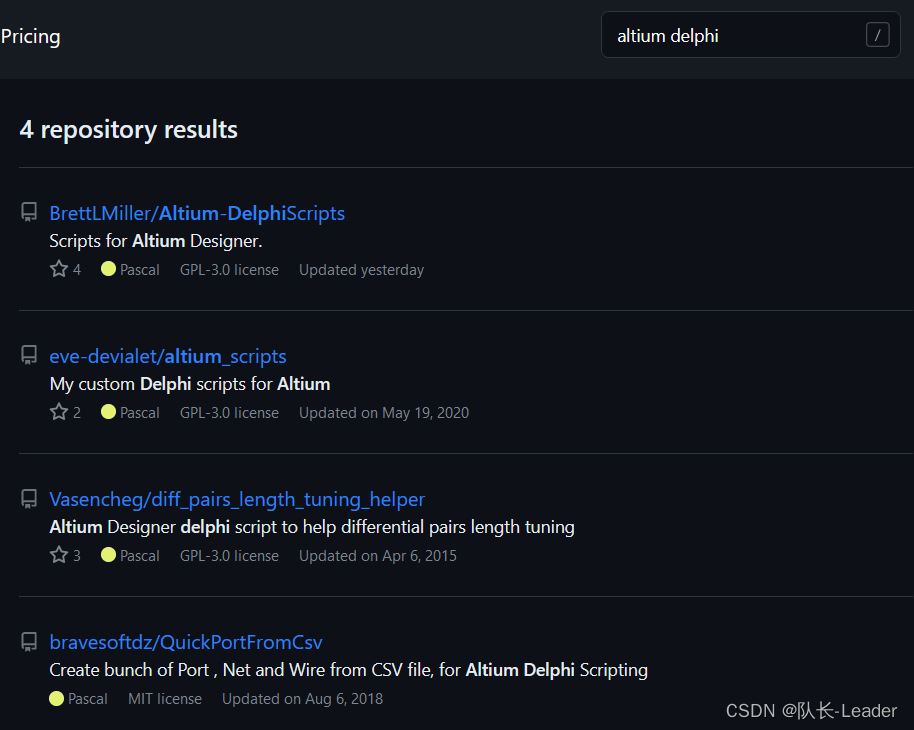
Task: Click 'Updated on May 19, 2020' timestamp
Action: coord(383,413)
